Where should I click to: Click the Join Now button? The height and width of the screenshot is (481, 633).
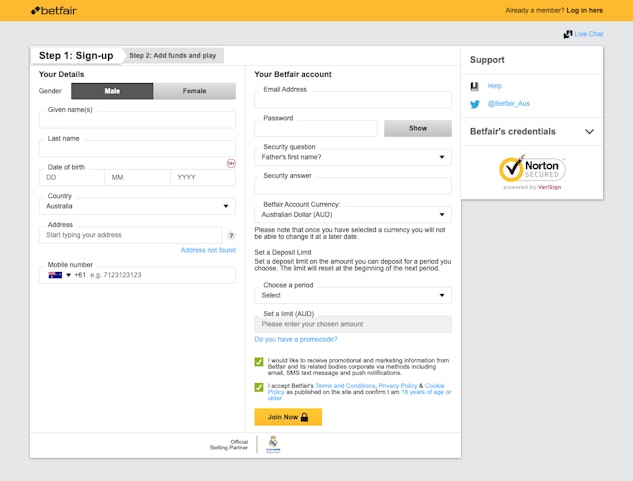click(288, 417)
